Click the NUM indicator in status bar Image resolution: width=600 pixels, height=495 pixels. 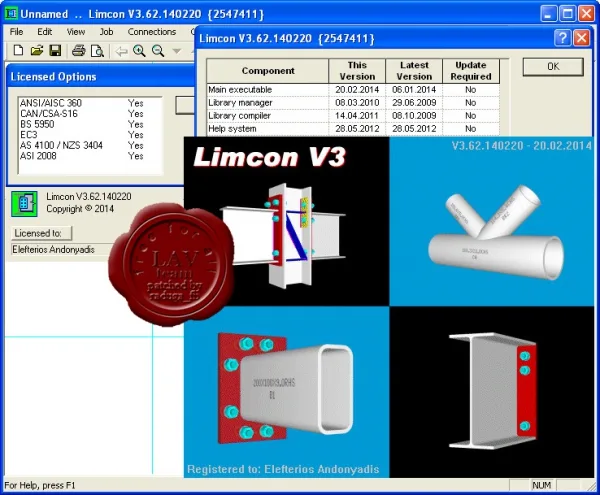pos(541,485)
